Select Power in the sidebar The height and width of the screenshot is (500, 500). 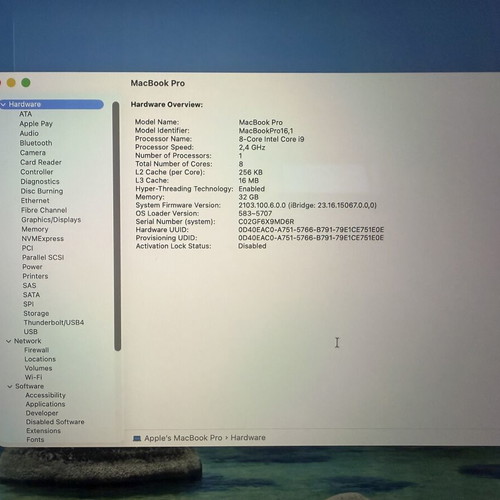tap(32, 267)
